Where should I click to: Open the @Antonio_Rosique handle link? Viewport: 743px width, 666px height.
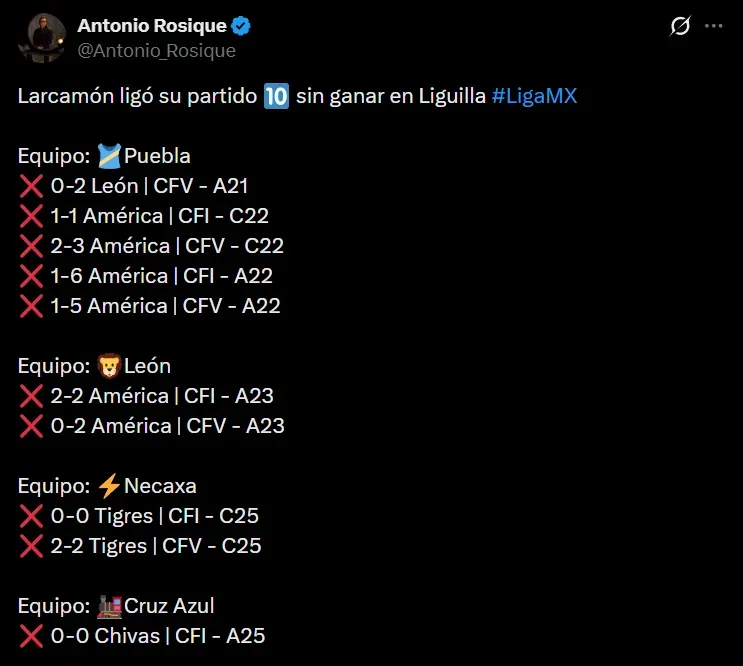157,50
